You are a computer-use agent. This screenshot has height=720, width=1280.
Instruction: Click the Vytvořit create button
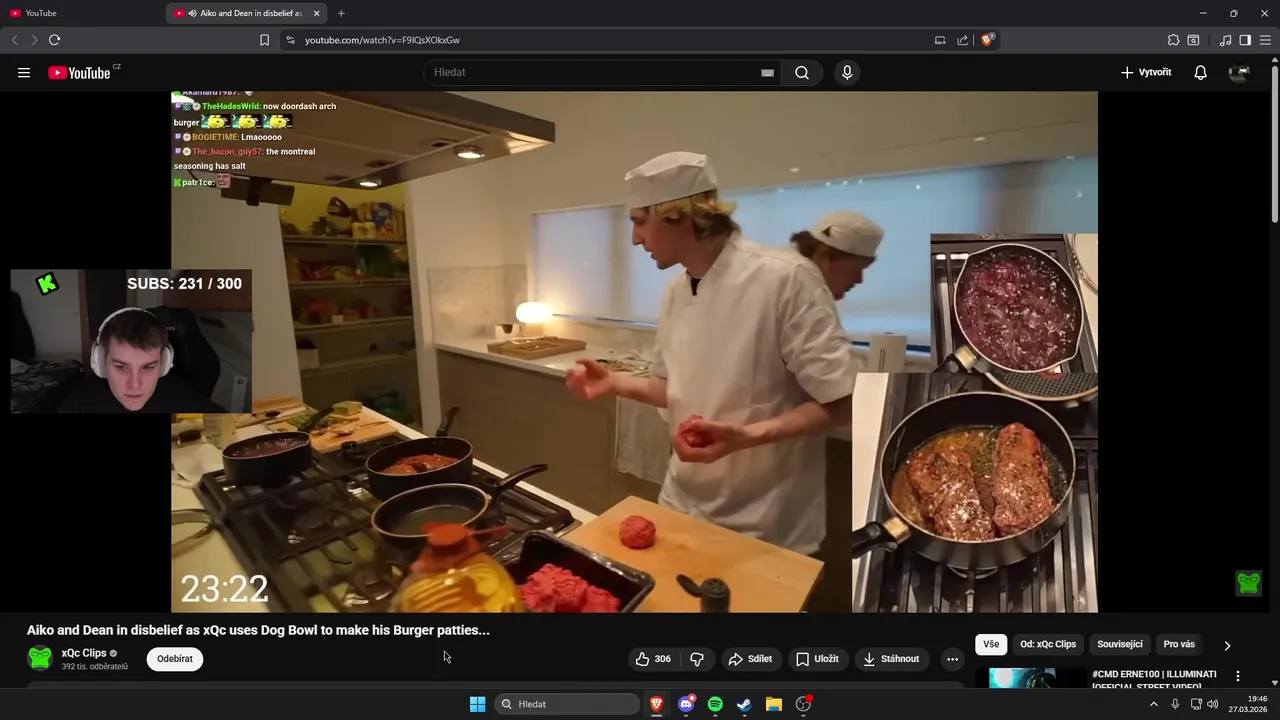click(1146, 72)
